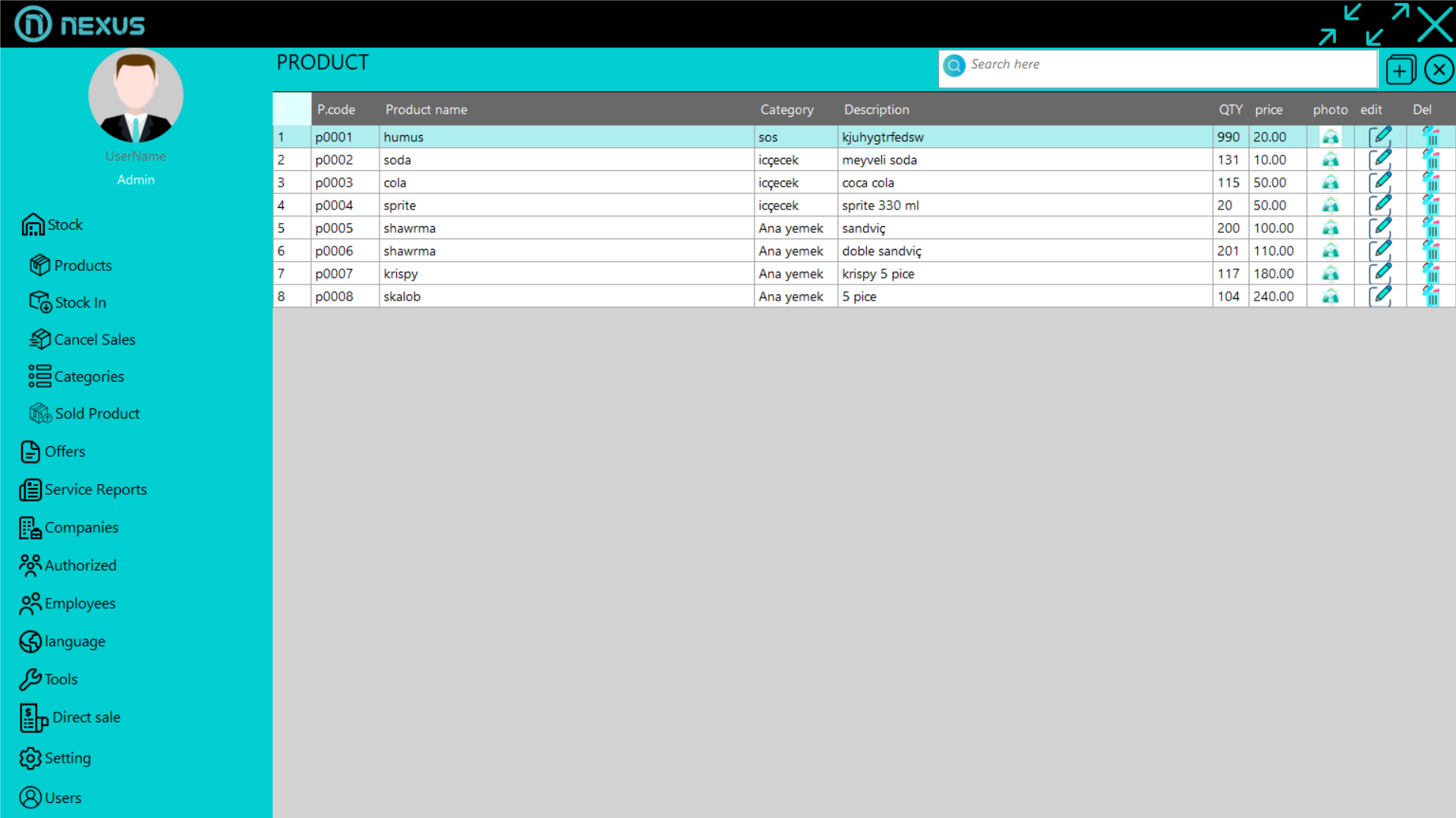Open Employees section
This screenshot has width=1456, height=818.
(x=68, y=603)
